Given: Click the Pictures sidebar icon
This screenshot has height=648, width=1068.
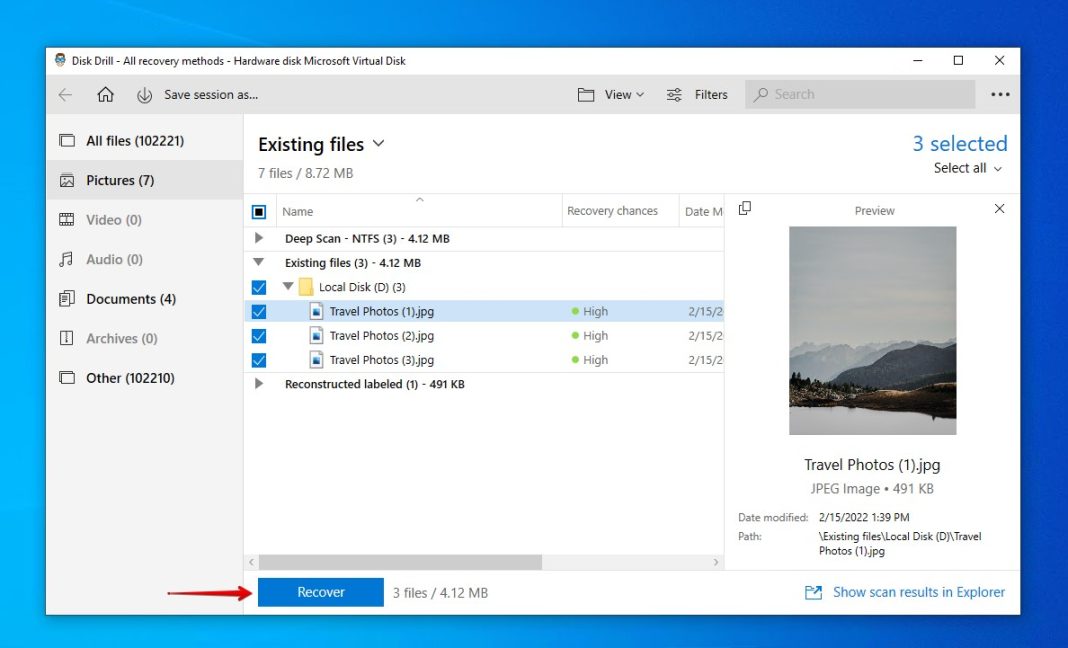Looking at the screenshot, I should 67,180.
